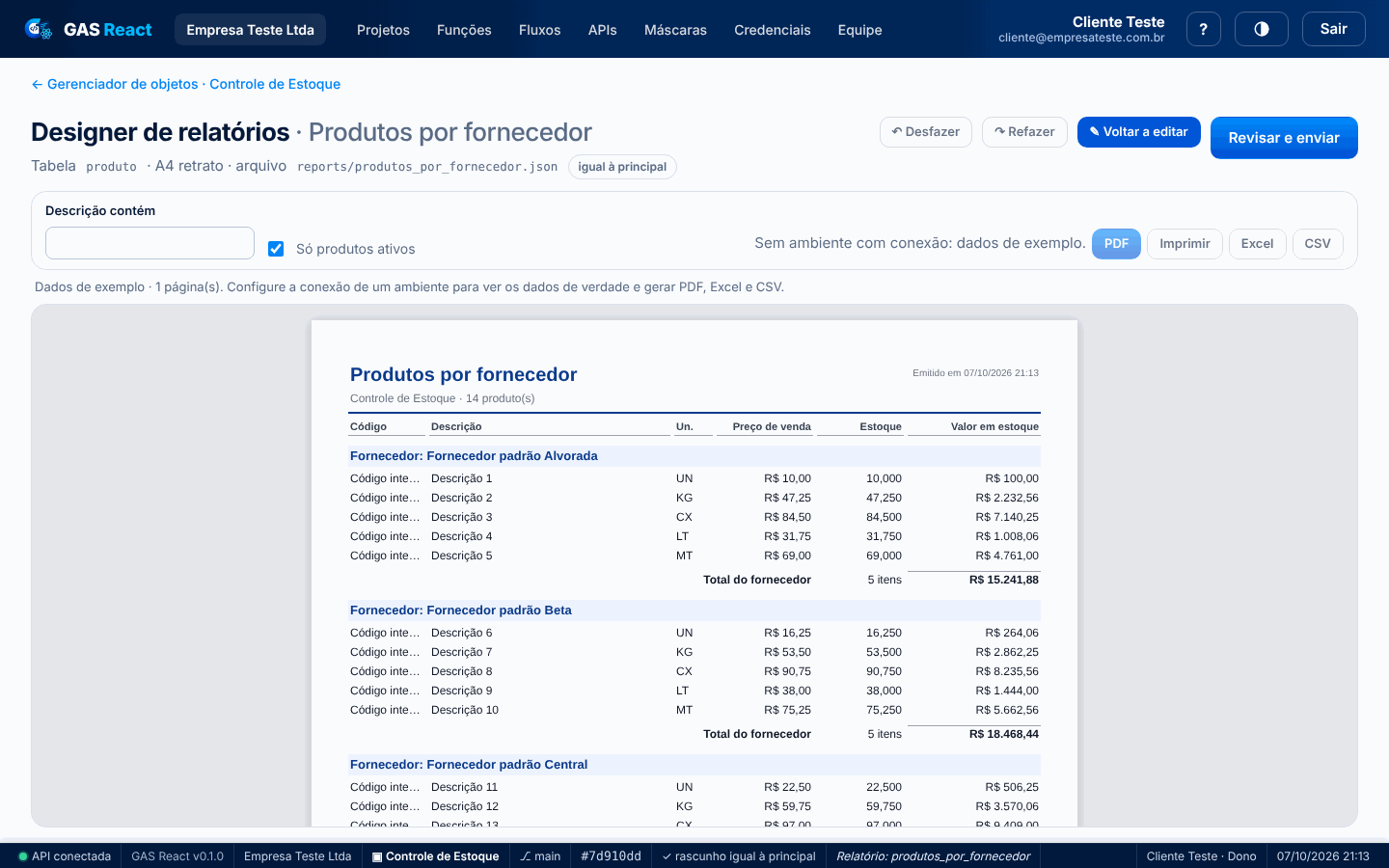Screen dimensions: 1389x868
Task: Click the report title 'Produtos por fornecedor' in preview
Action: 463,374
